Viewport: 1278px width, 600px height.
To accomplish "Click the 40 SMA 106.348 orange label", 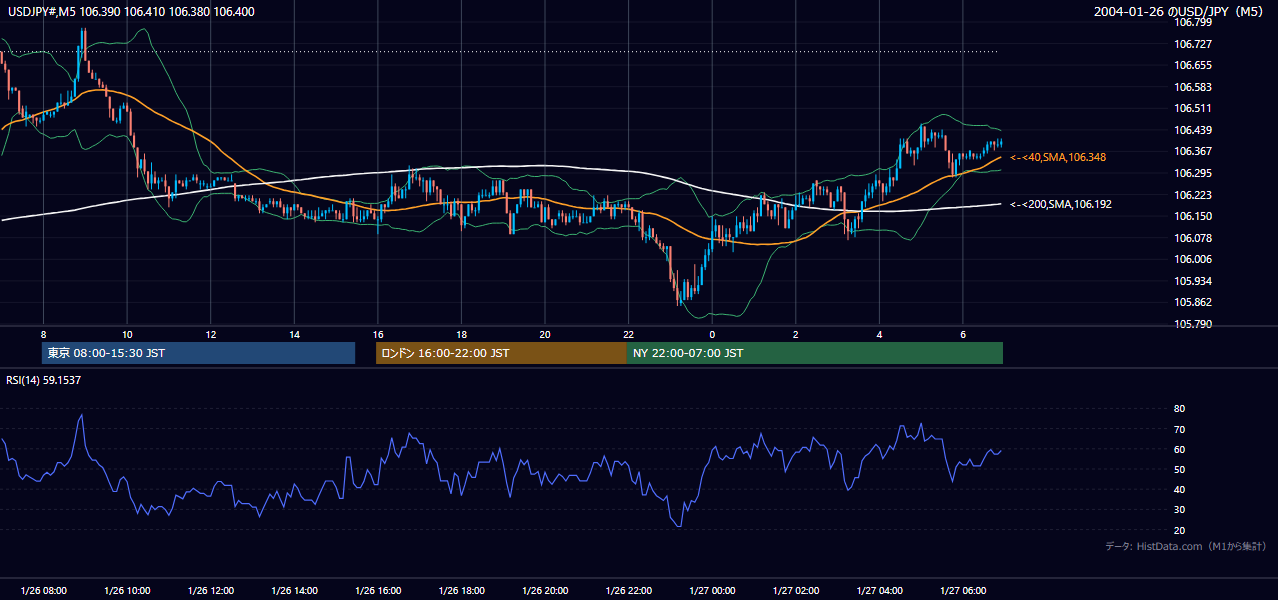I will pos(1058,158).
